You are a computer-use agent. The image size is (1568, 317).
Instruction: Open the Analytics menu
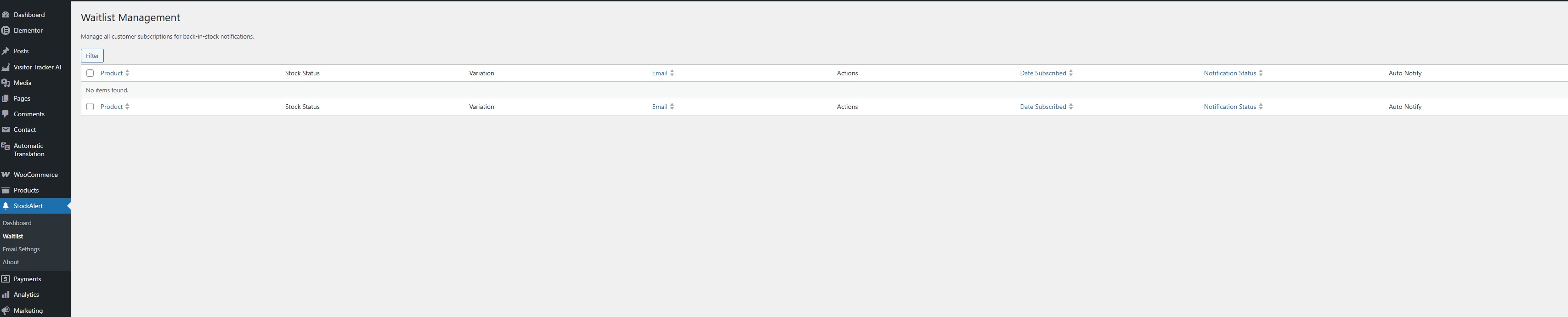(x=35, y=294)
